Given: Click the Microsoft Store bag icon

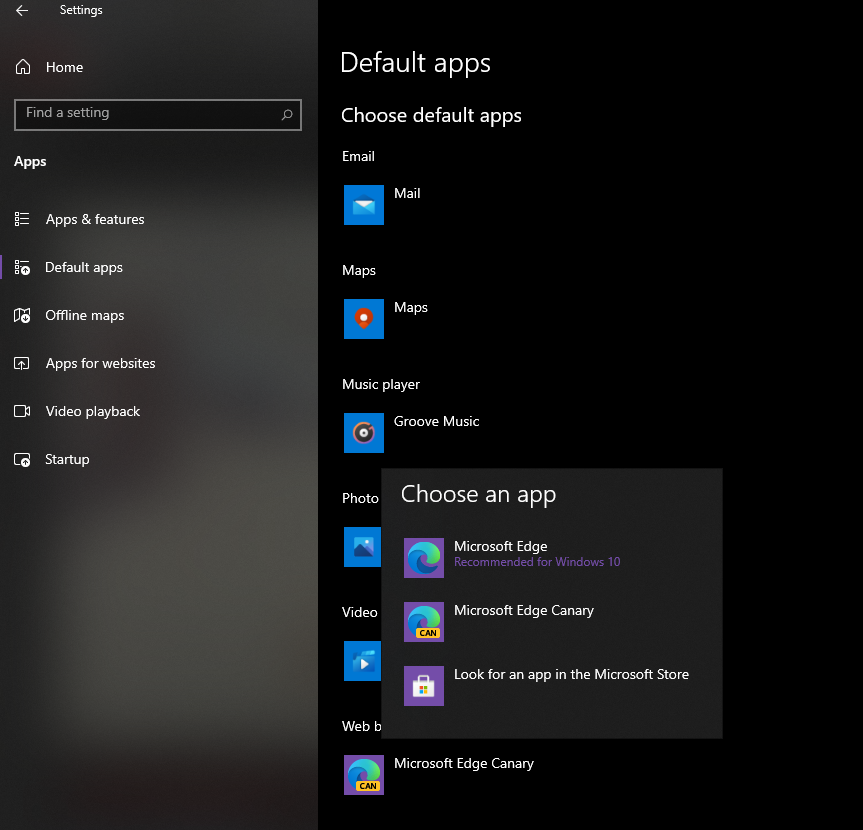Looking at the screenshot, I should [x=424, y=686].
